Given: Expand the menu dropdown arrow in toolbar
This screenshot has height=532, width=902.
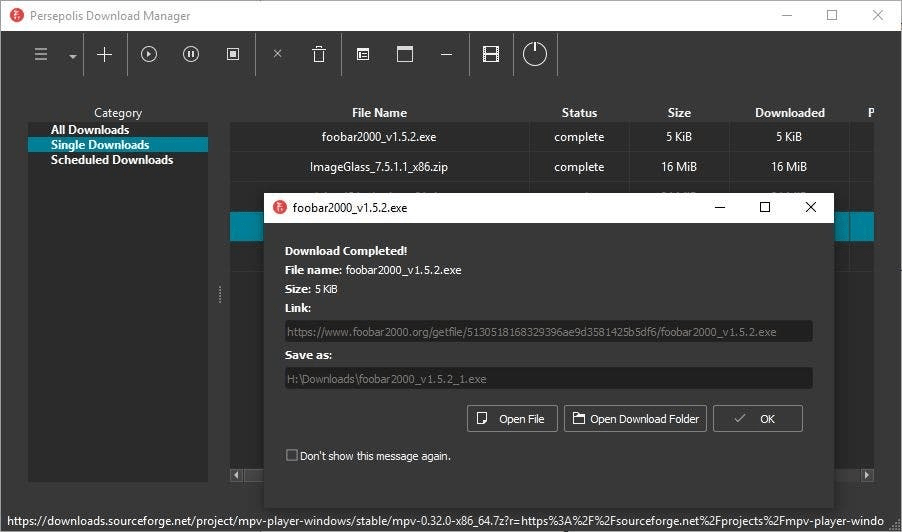Looking at the screenshot, I should 73,56.
